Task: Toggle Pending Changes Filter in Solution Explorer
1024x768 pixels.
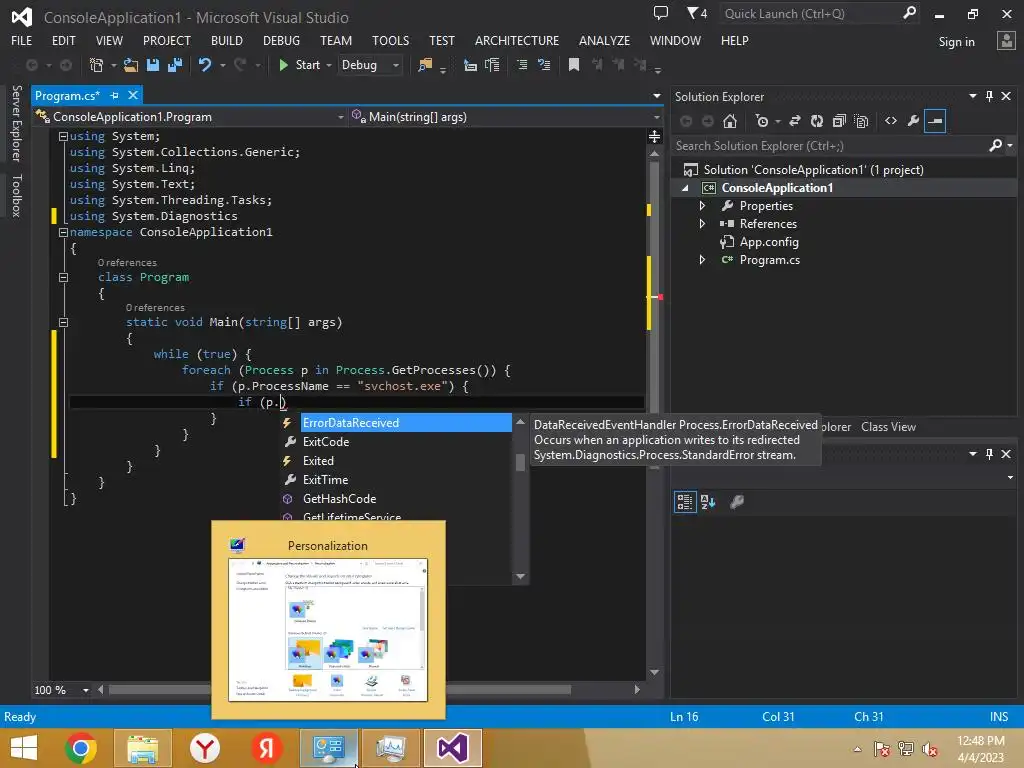Action: pos(761,121)
